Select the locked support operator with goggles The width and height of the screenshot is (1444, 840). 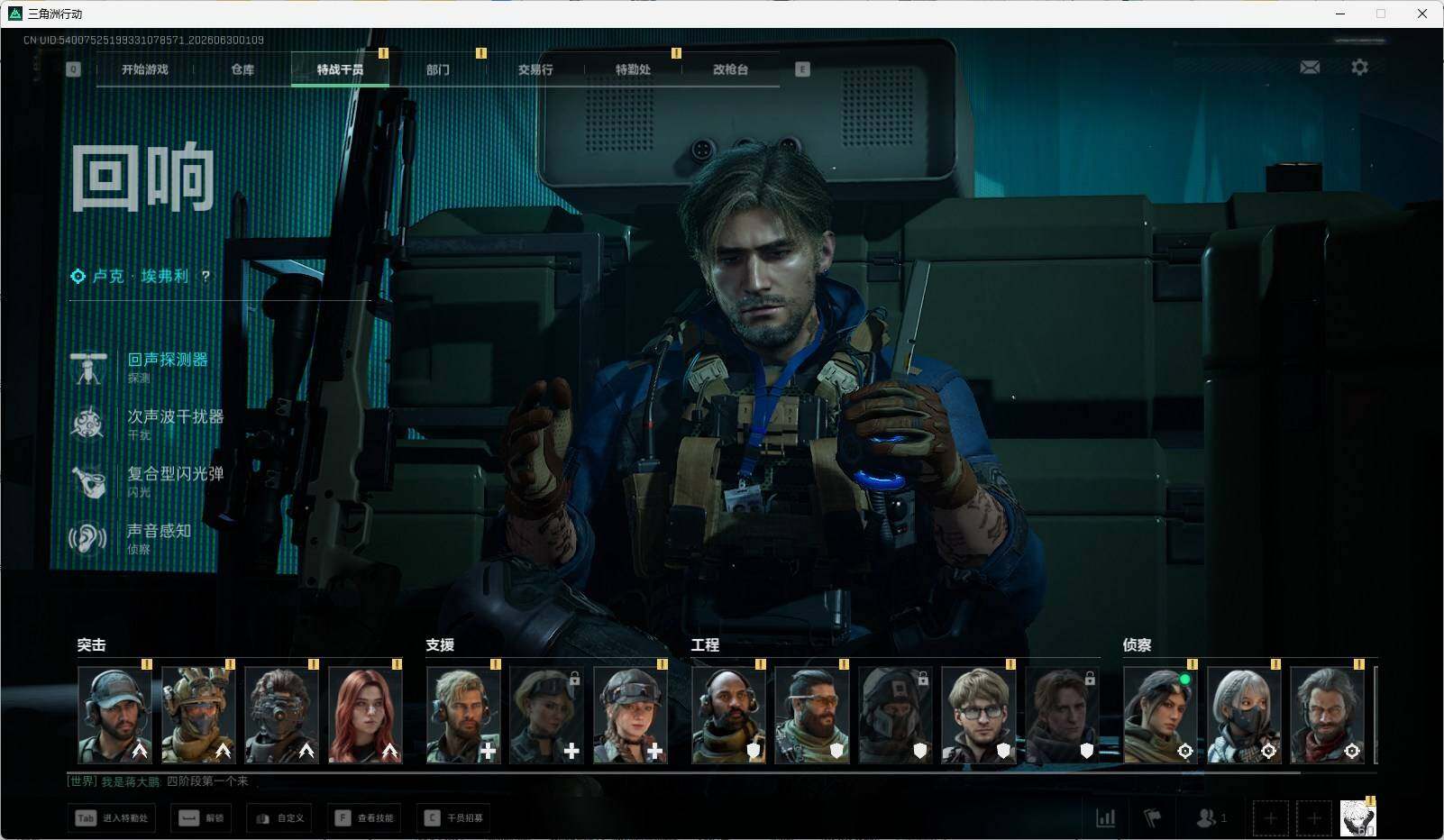click(547, 715)
